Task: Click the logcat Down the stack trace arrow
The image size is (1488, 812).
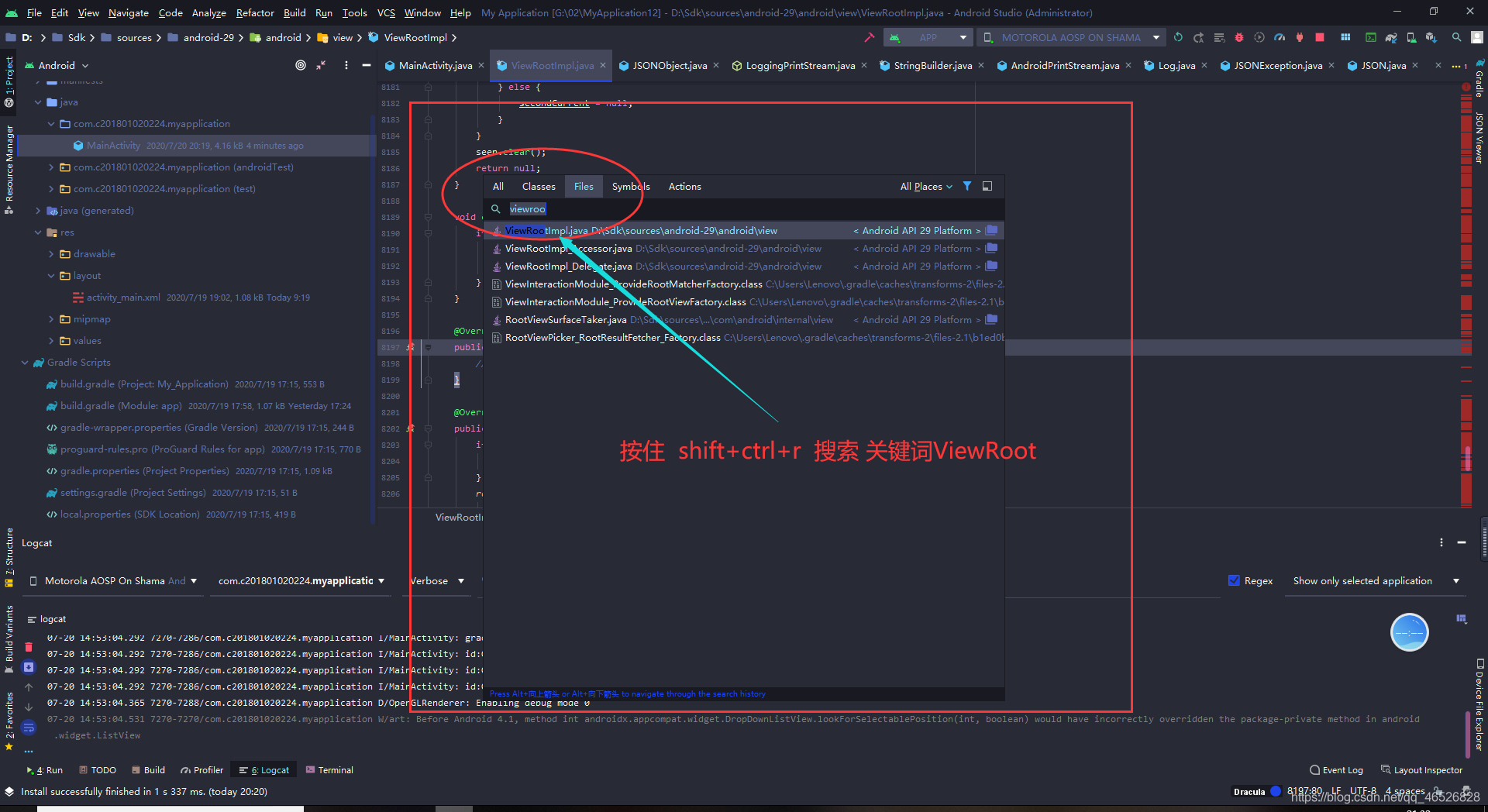Action: 29,707
